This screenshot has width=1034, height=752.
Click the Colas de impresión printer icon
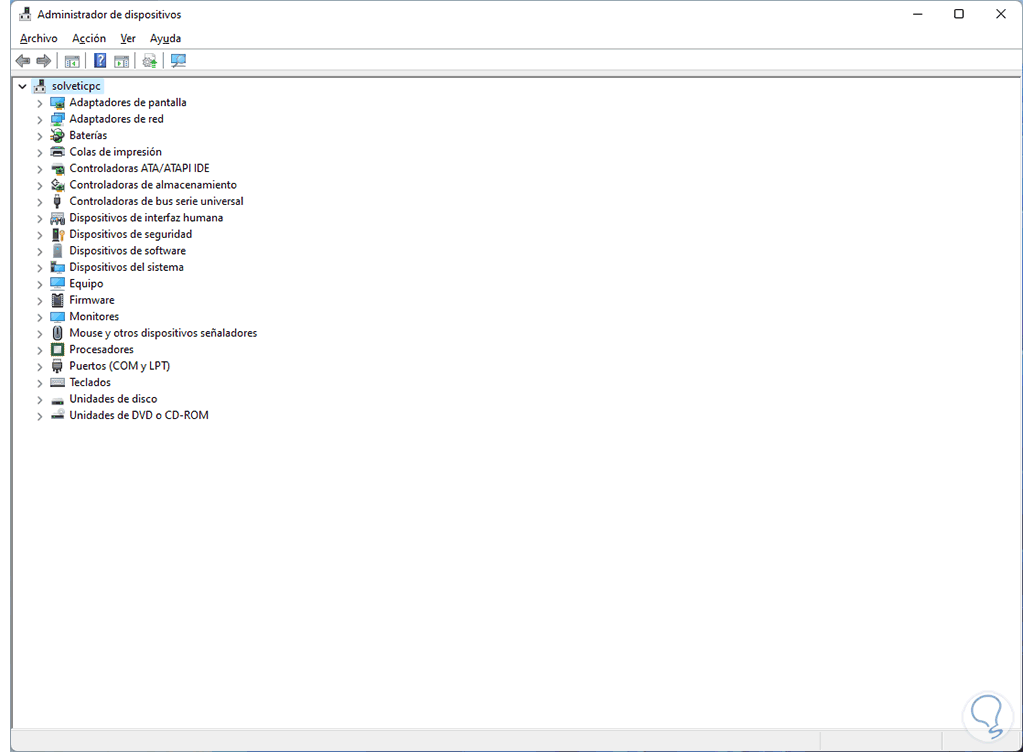pos(57,152)
